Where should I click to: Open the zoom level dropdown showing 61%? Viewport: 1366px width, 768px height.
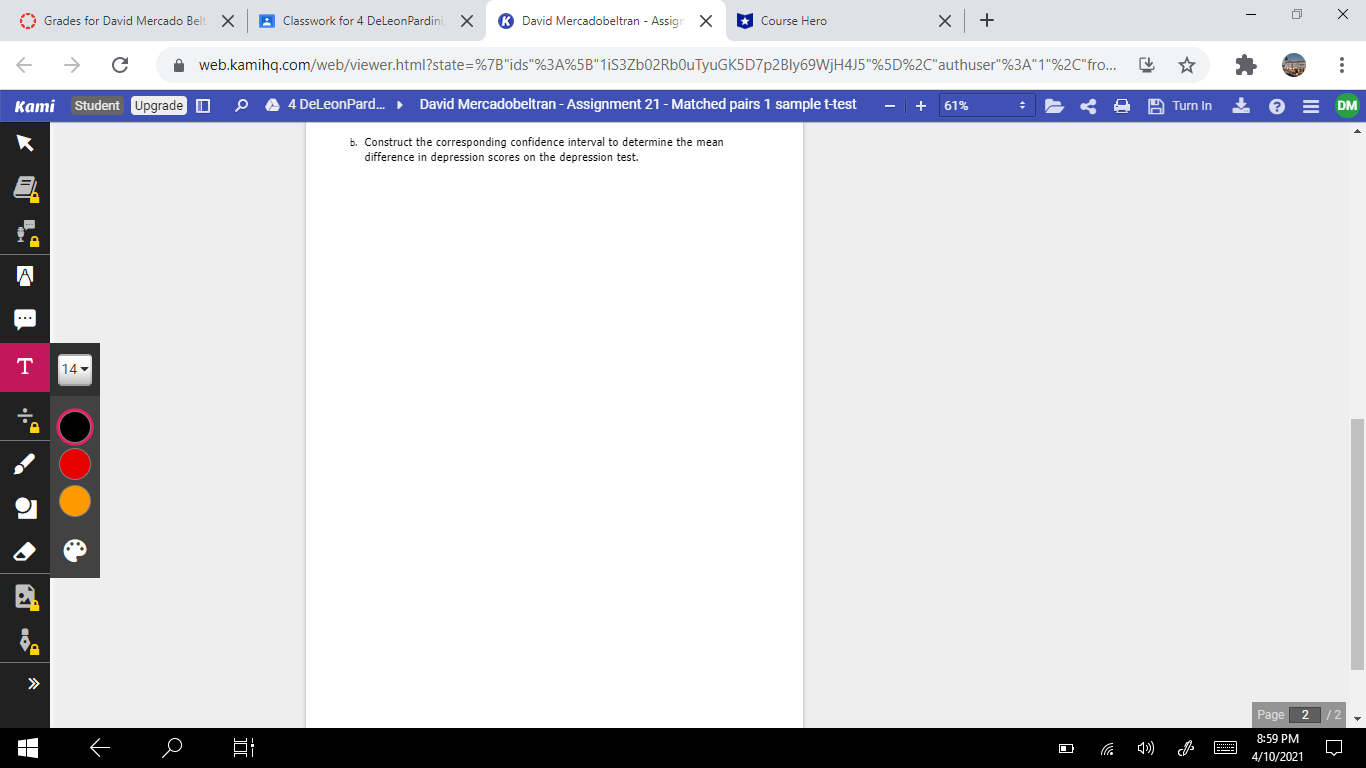(985, 105)
